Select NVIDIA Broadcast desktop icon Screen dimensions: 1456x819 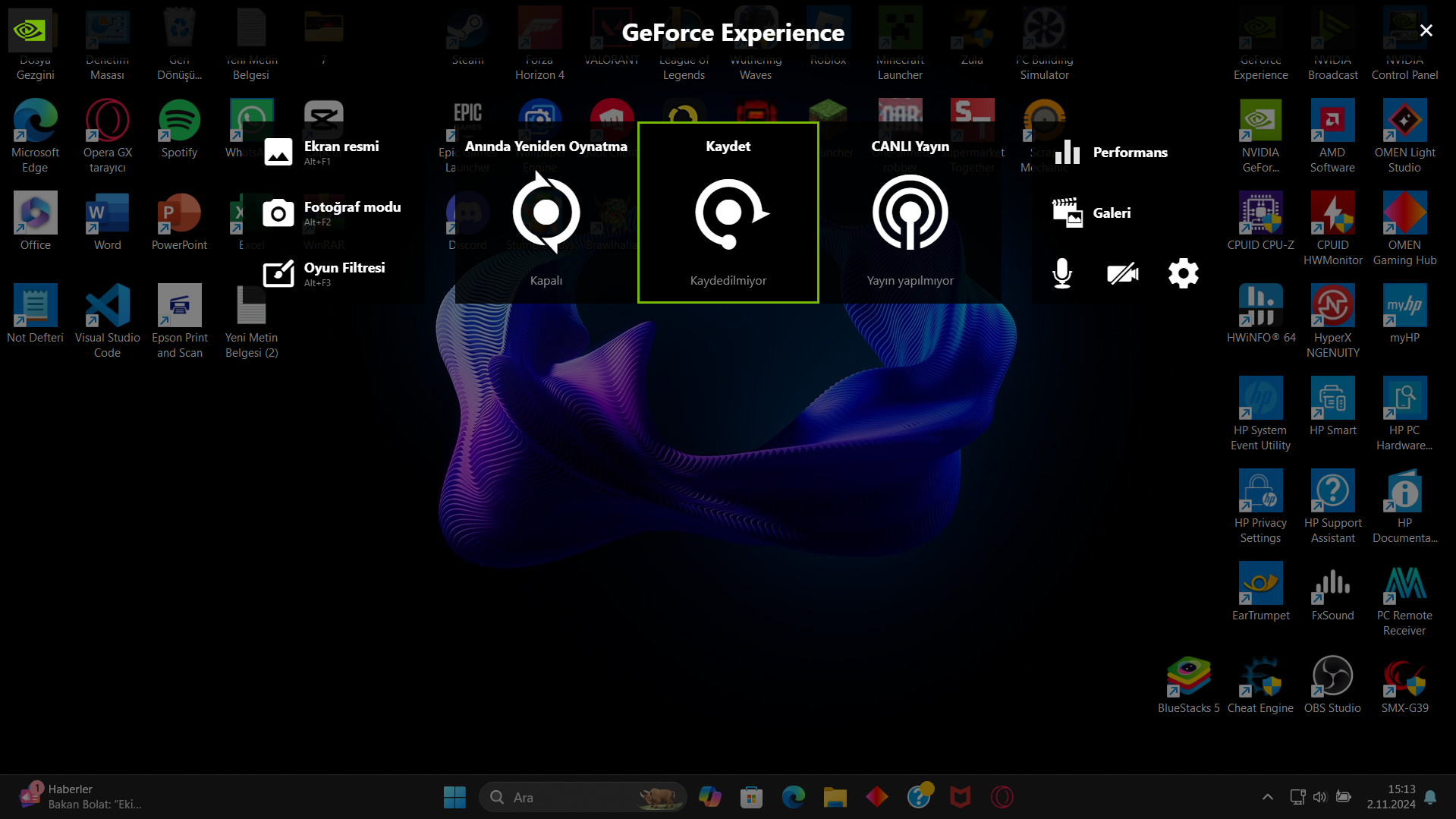click(1333, 43)
